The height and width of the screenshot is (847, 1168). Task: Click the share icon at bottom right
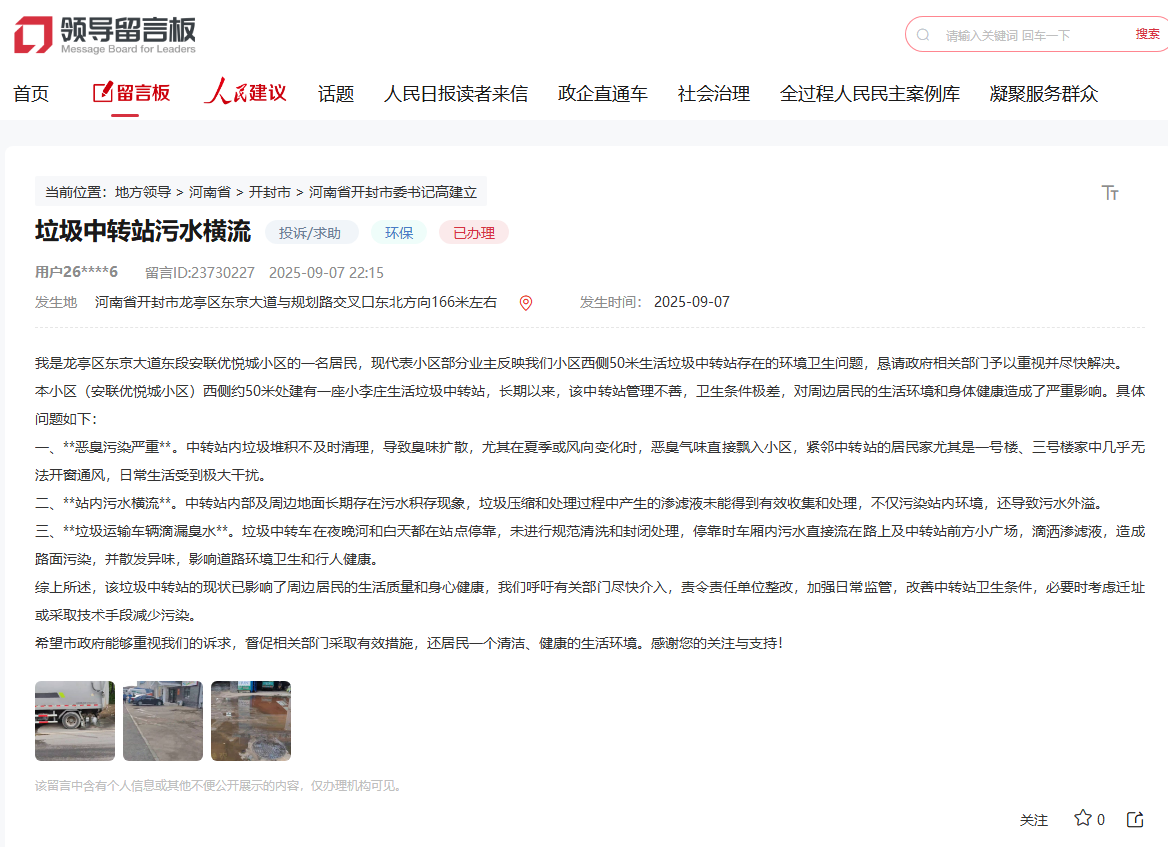1135,819
